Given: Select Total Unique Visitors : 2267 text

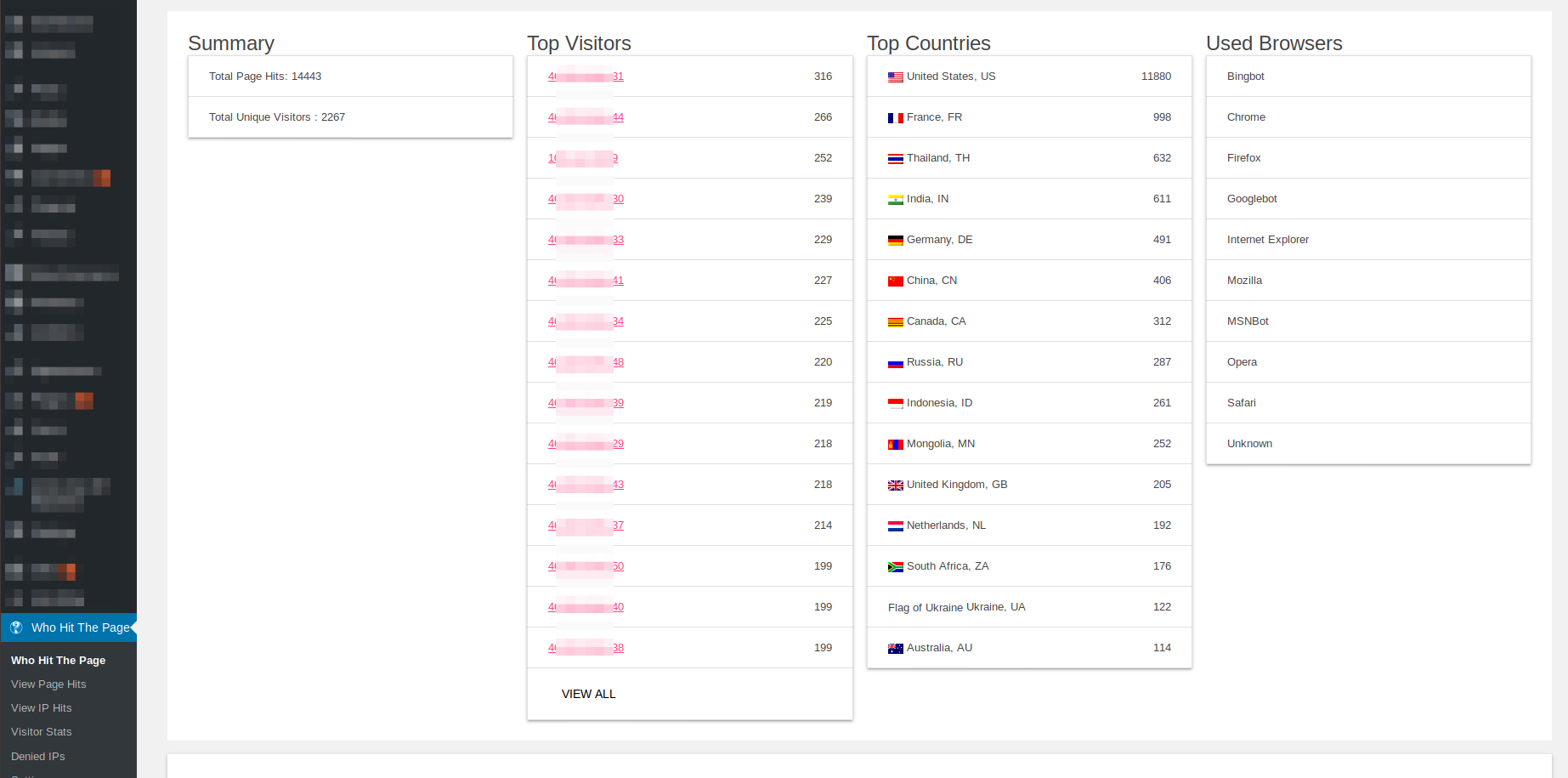Looking at the screenshot, I should (277, 117).
